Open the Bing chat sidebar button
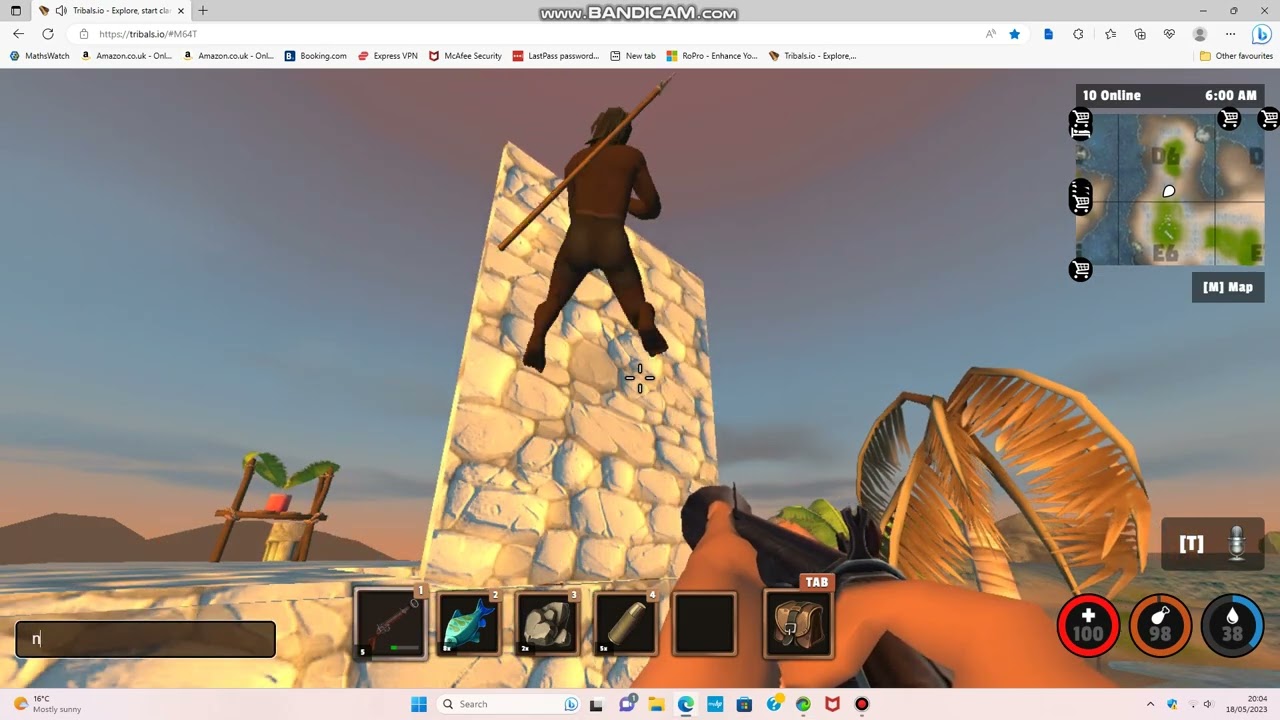The height and width of the screenshot is (720, 1280). (x=1261, y=34)
